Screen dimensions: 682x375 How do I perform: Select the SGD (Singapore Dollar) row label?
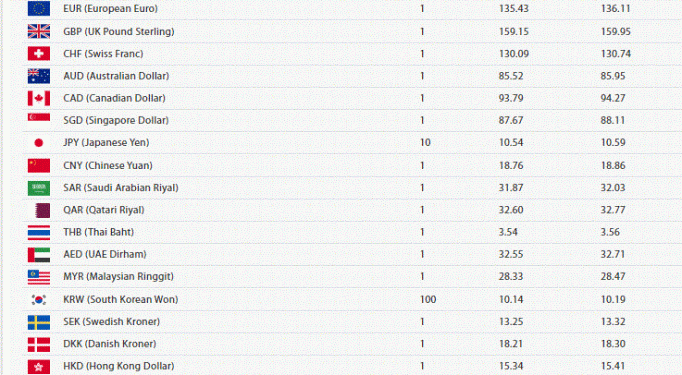[x=116, y=120]
